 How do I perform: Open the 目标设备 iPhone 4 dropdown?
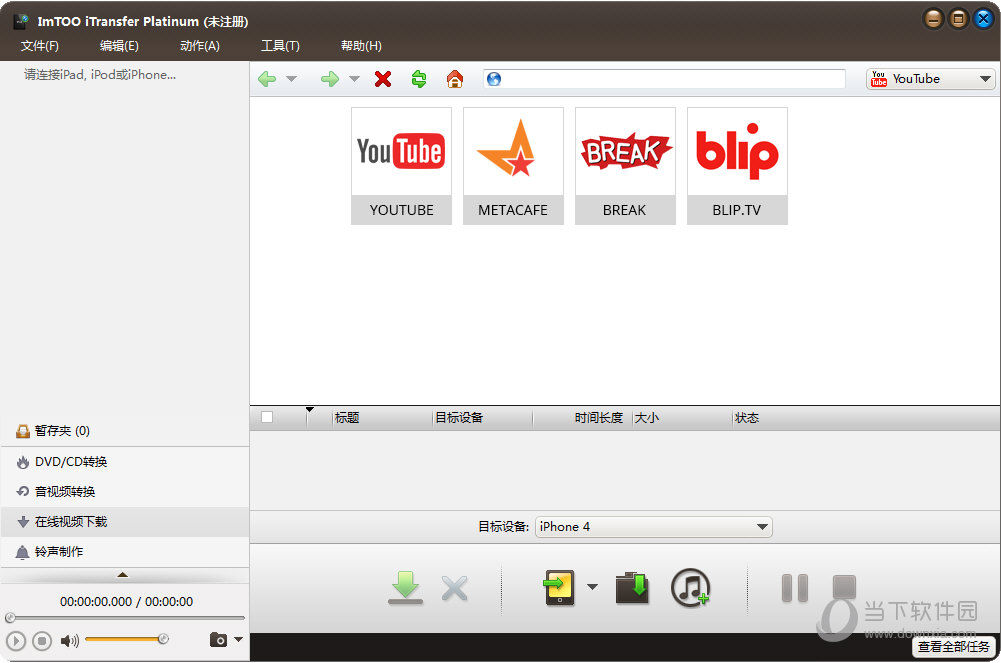tap(653, 527)
